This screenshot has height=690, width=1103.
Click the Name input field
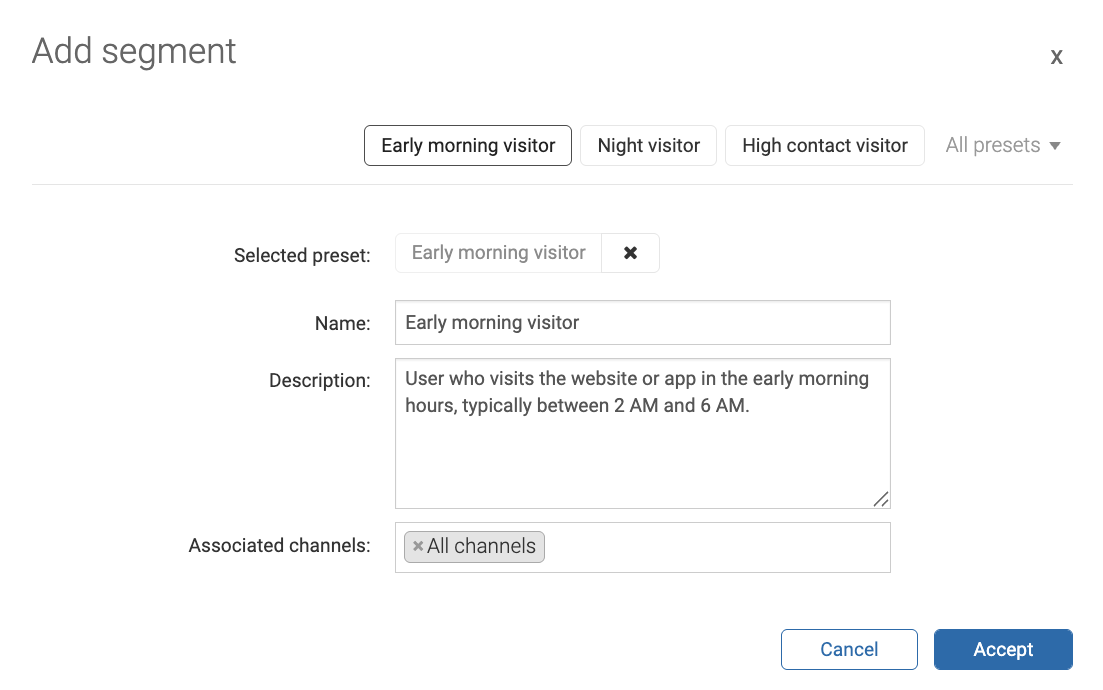[x=643, y=322]
